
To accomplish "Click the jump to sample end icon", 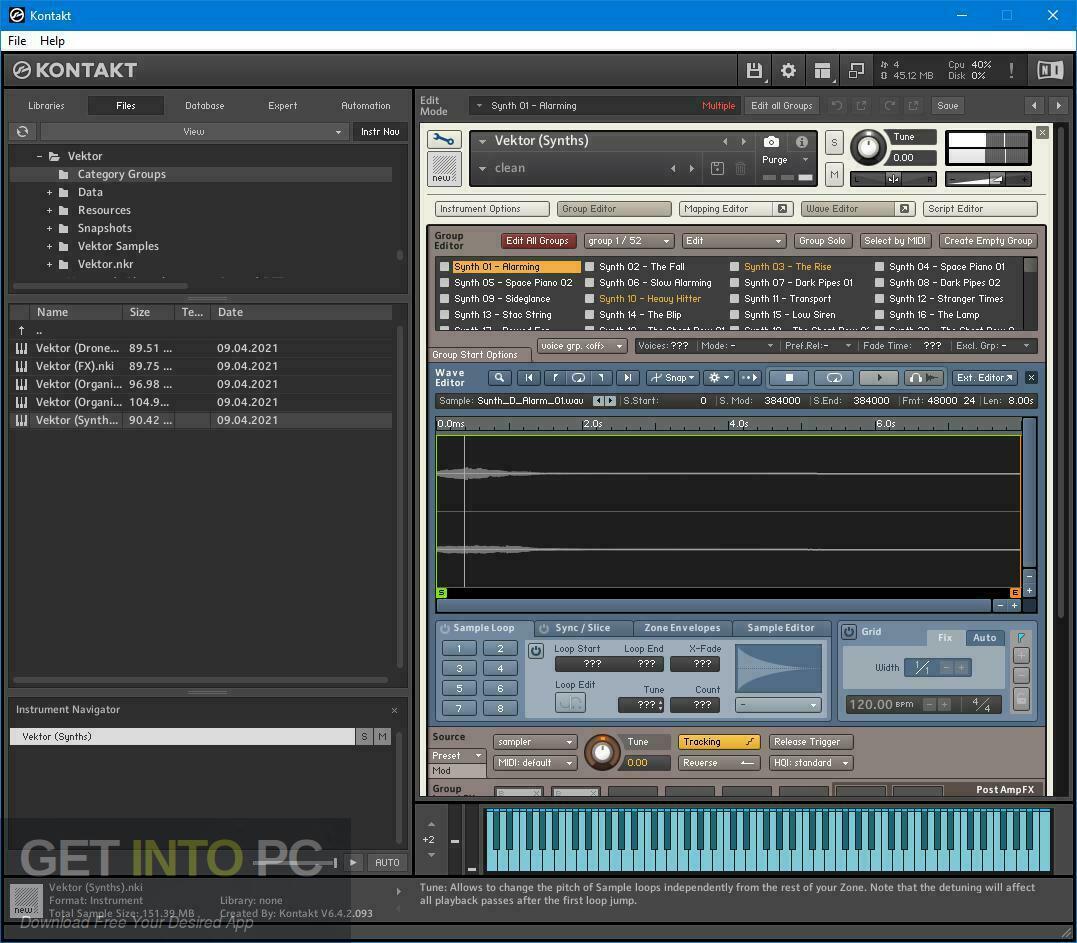I will [626, 377].
